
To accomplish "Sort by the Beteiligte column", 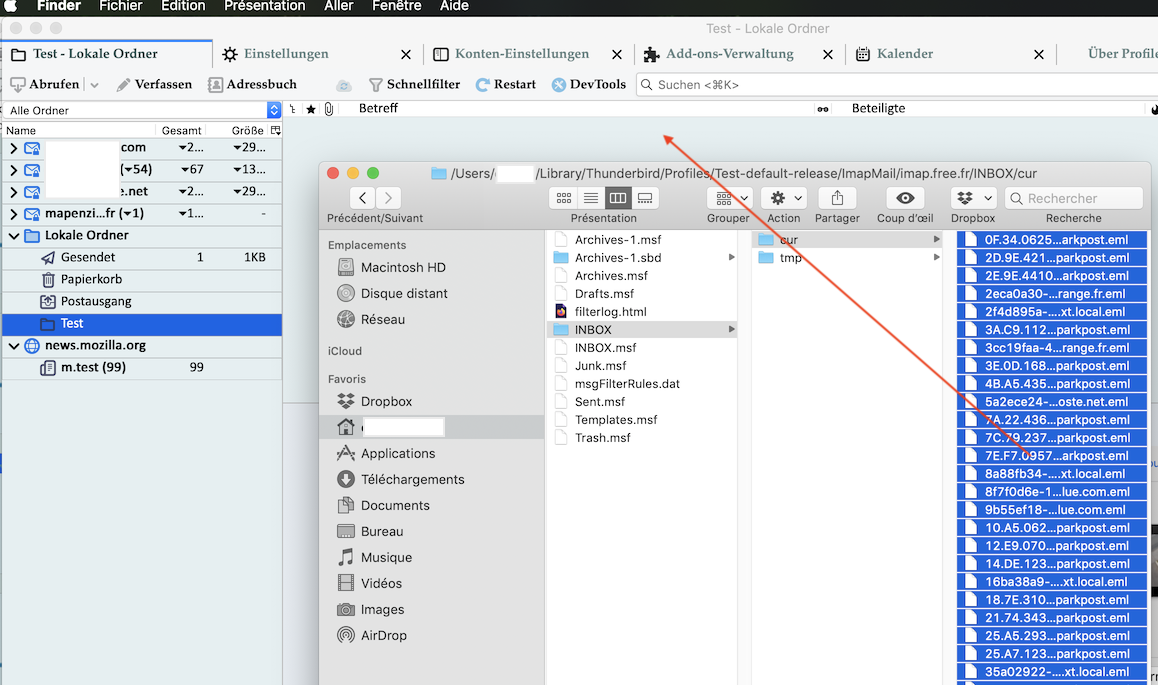I will click(878, 108).
